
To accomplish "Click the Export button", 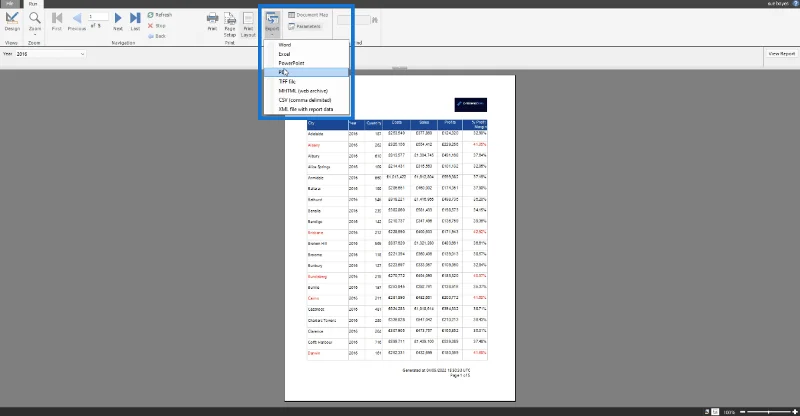I will point(272,23).
